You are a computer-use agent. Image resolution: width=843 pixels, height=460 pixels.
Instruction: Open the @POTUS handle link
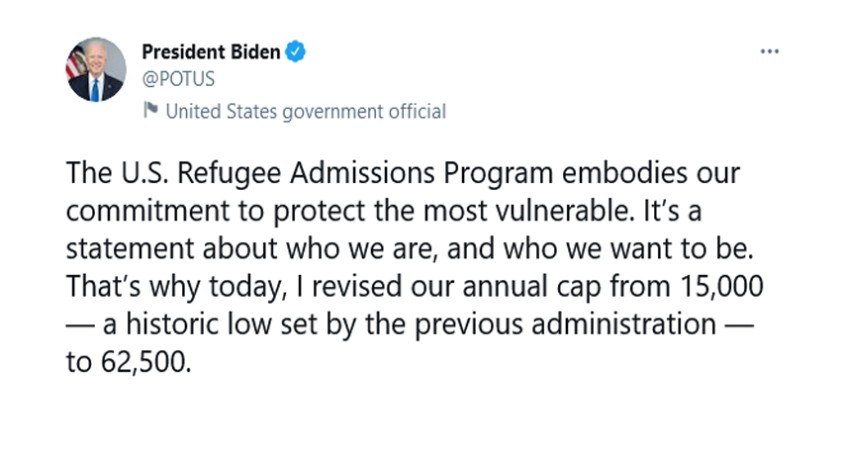(x=178, y=79)
